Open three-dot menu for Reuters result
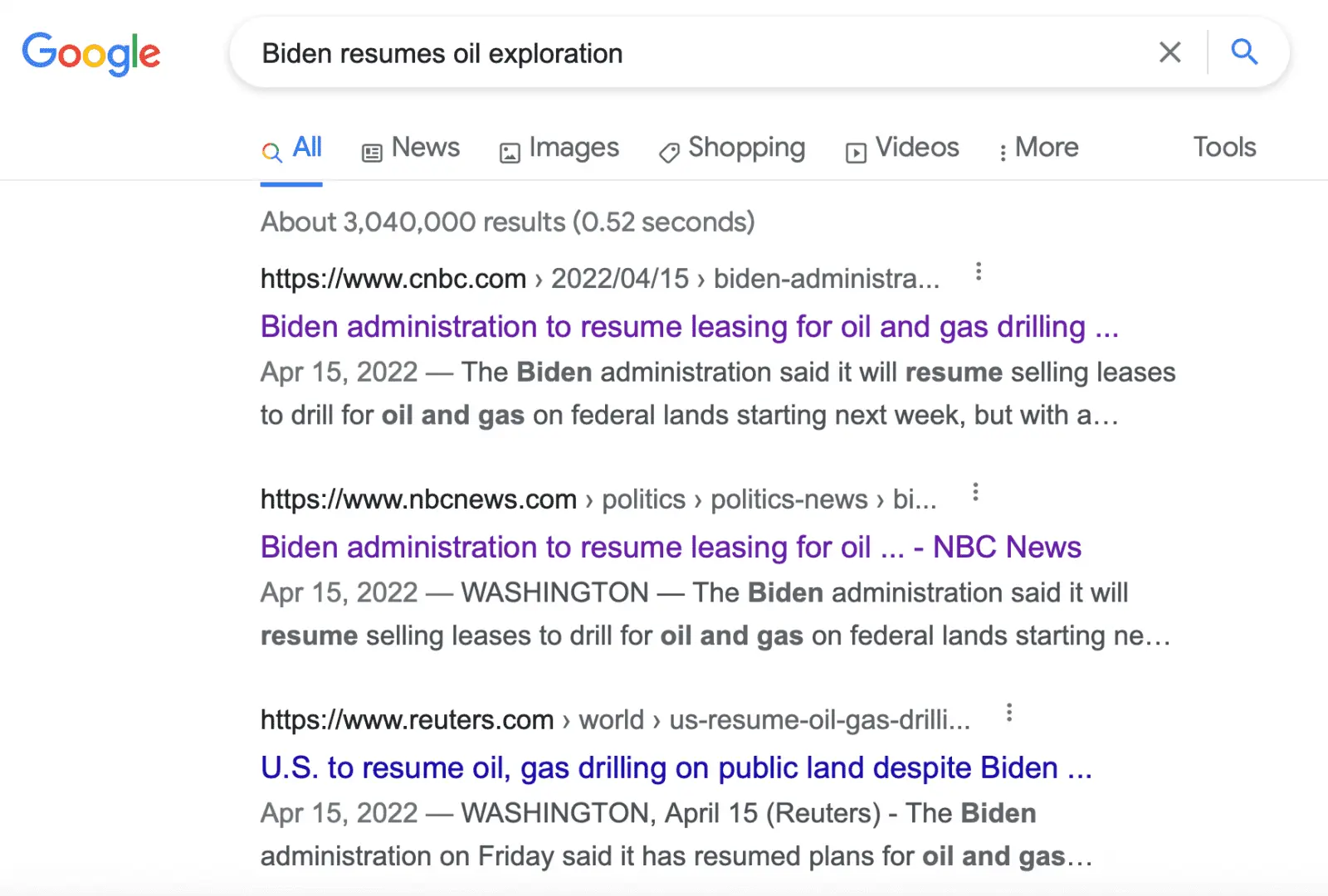Screen dimensions: 1328x896 (1008, 713)
